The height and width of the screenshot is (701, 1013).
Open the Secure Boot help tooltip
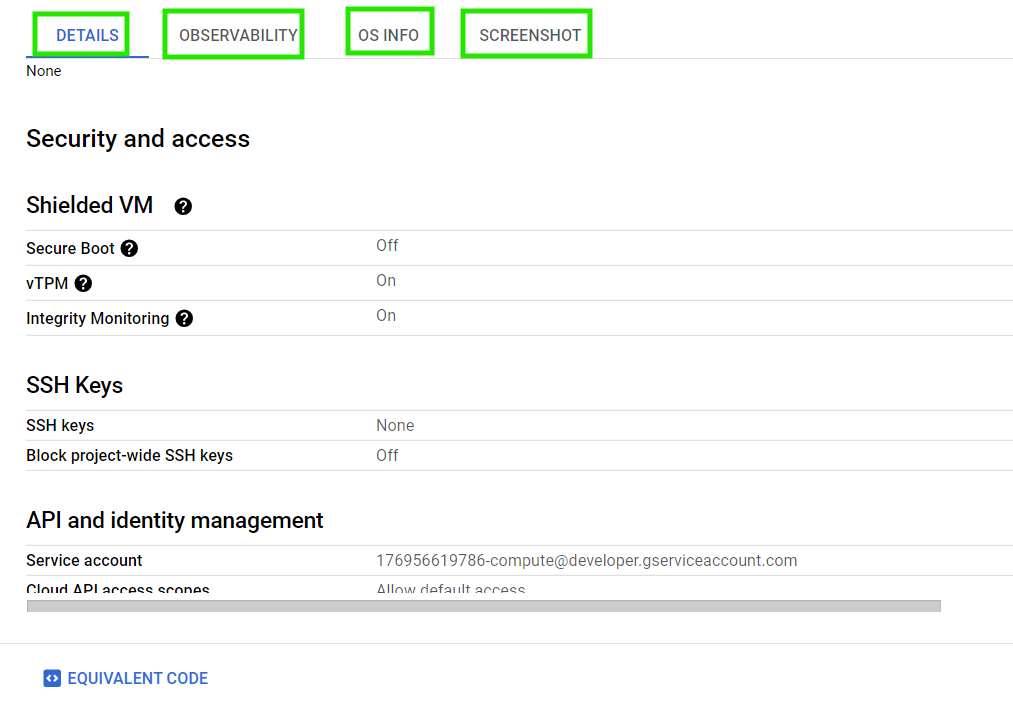coord(130,248)
